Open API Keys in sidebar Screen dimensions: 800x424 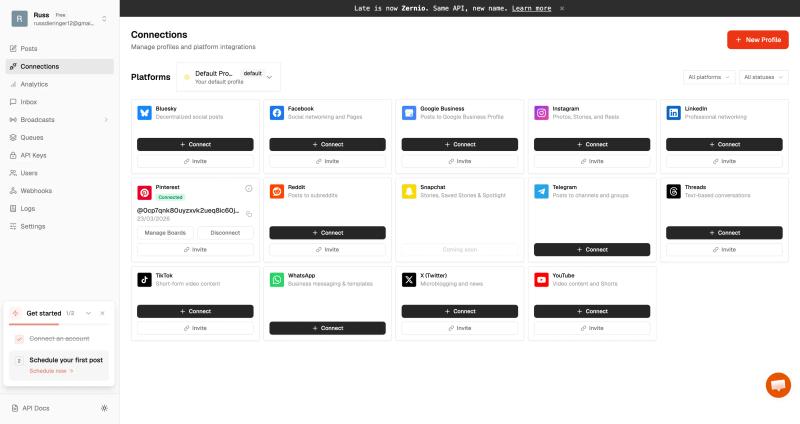coord(60,155)
